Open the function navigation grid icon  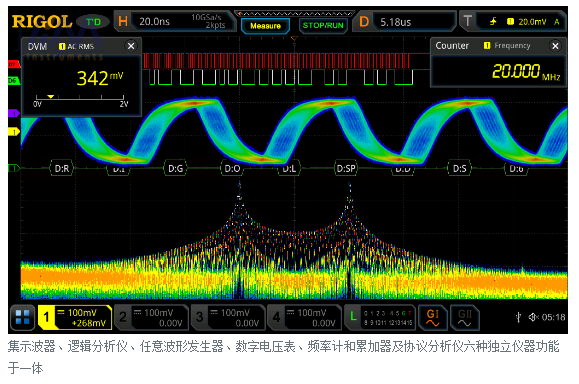point(23,317)
